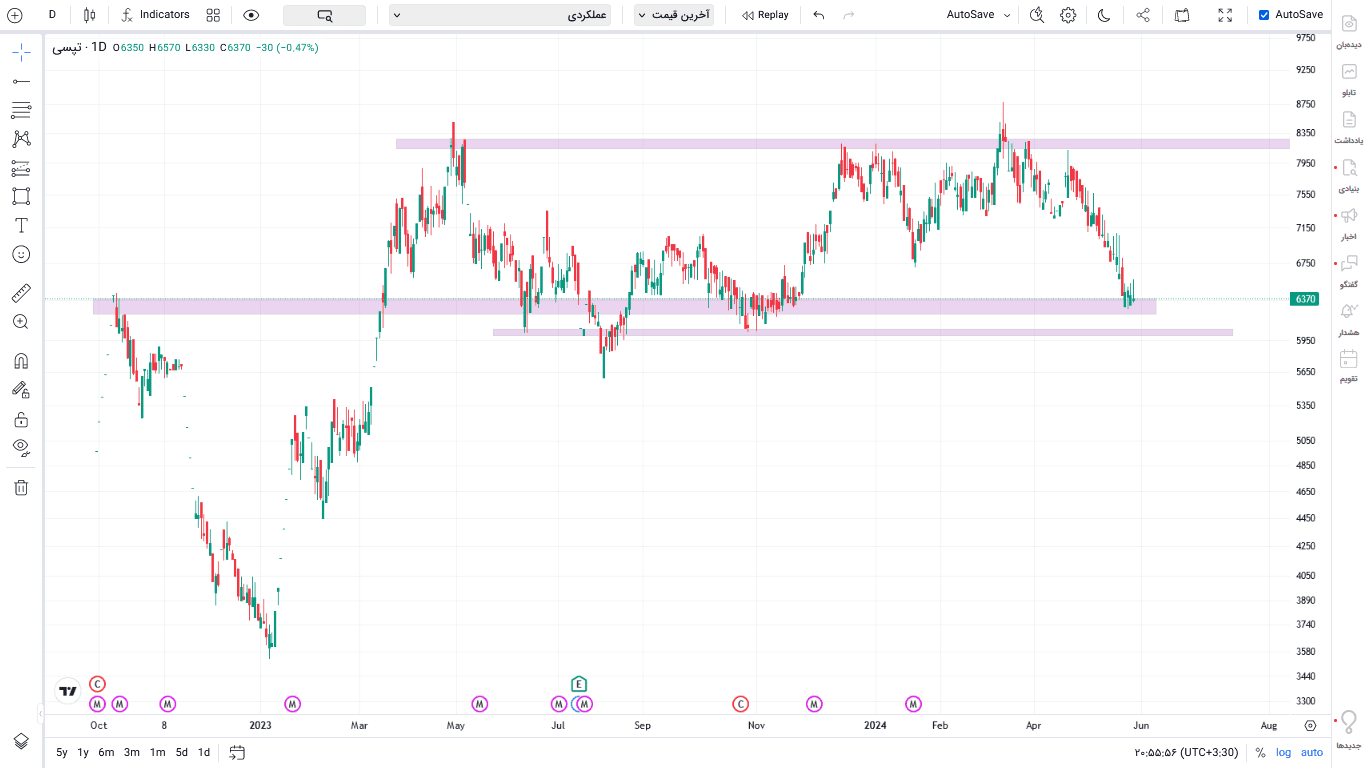The width and height of the screenshot is (1366, 768).
Task: Open the دیدبان watchlist panel
Action: [x=1349, y=31]
